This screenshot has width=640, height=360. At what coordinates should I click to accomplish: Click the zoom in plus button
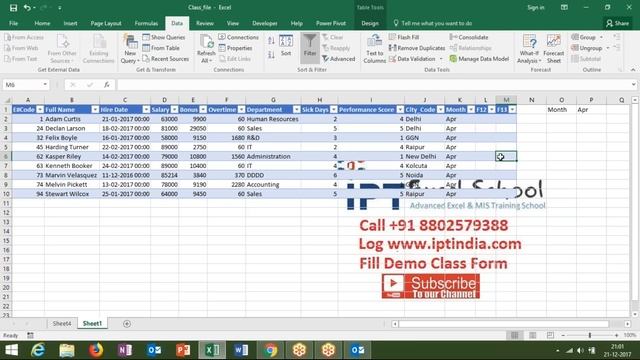tap(616, 335)
